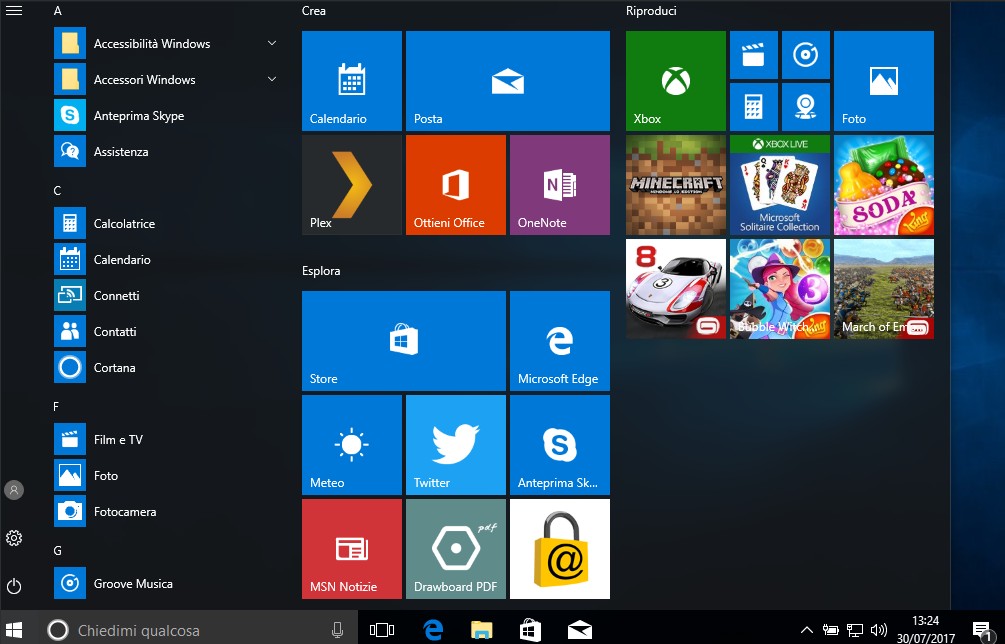
Task: Open File Explorer from the taskbar
Action: coord(482,631)
